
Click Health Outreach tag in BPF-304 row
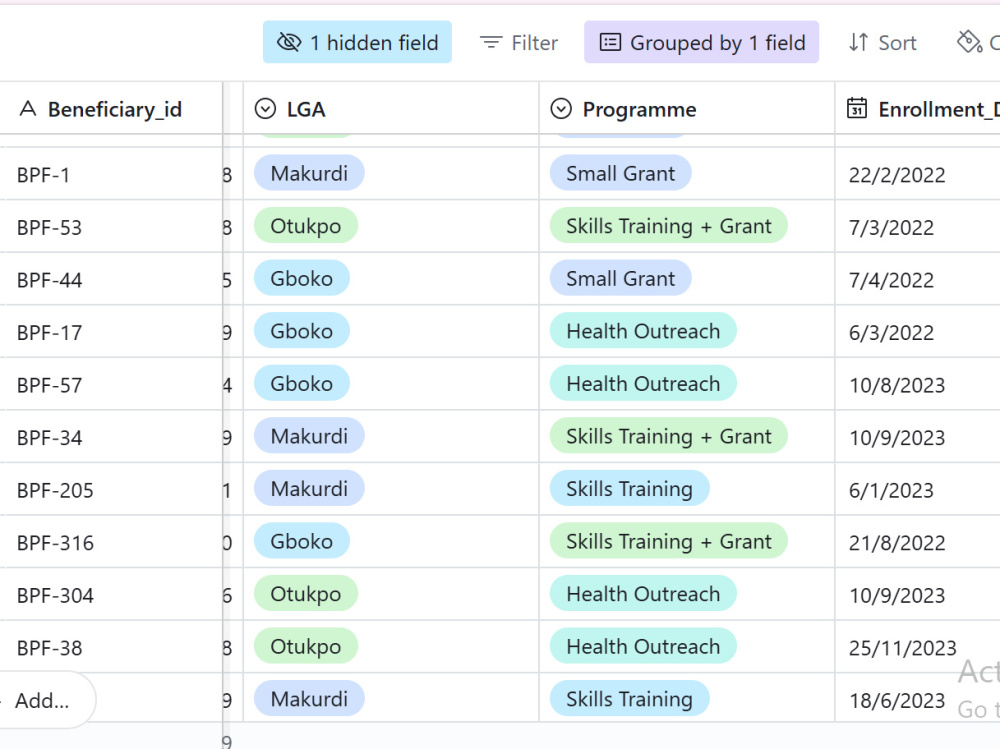pyautogui.click(x=643, y=593)
